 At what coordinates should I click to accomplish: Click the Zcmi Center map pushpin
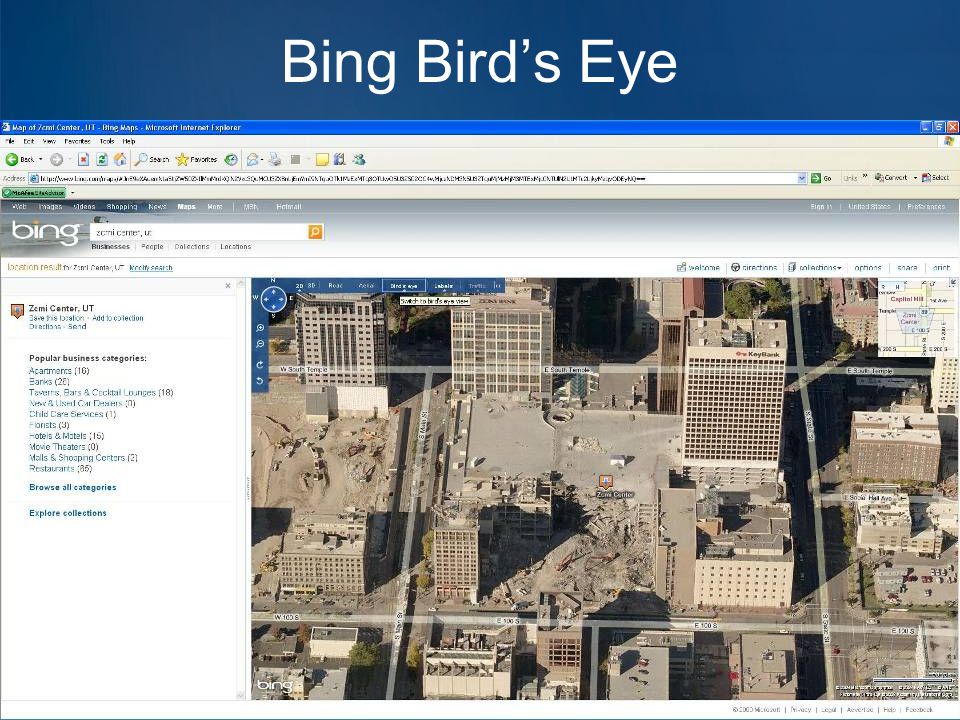[x=606, y=481]
